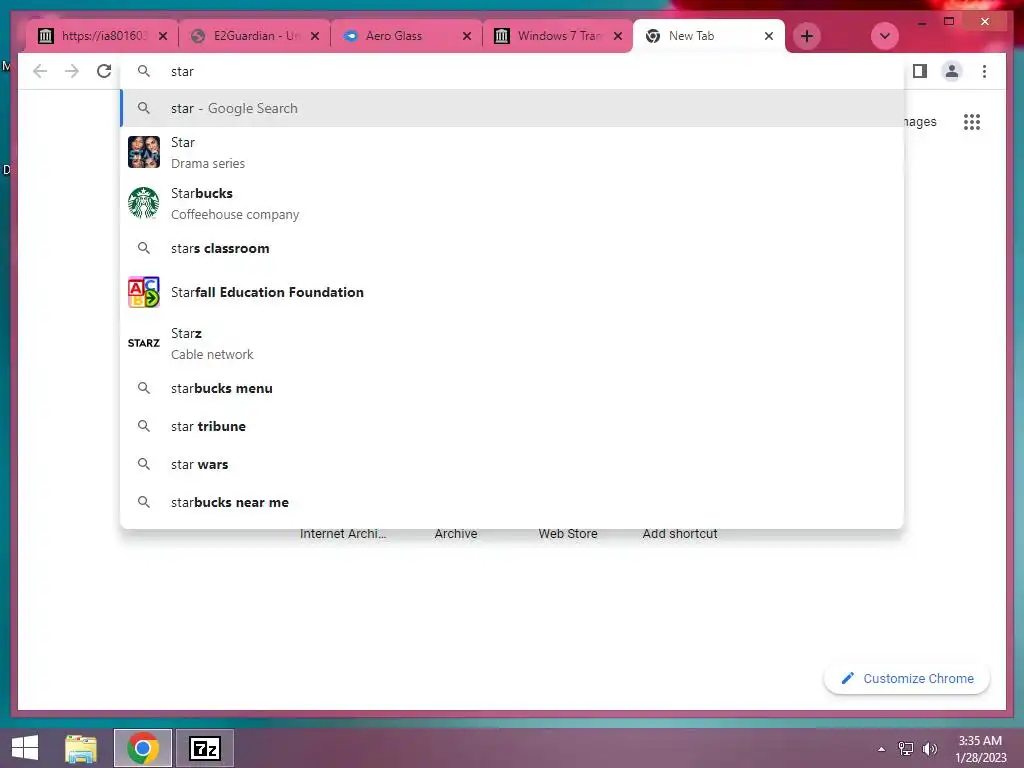Click magnifier icon beside 'star wars'
The width and height of the screenshot is (1024, 768).
(144, 464)
